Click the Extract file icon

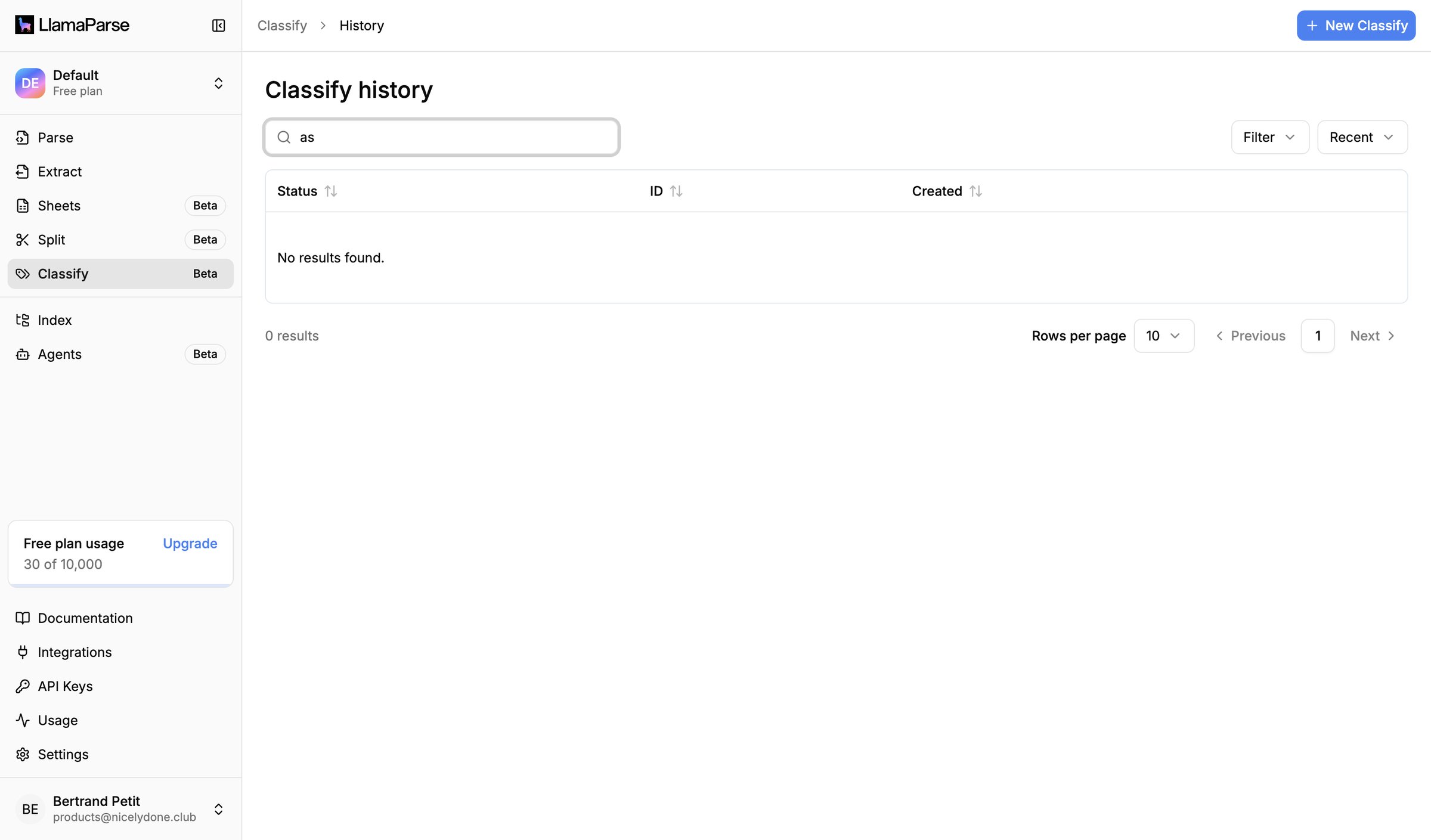23,172
